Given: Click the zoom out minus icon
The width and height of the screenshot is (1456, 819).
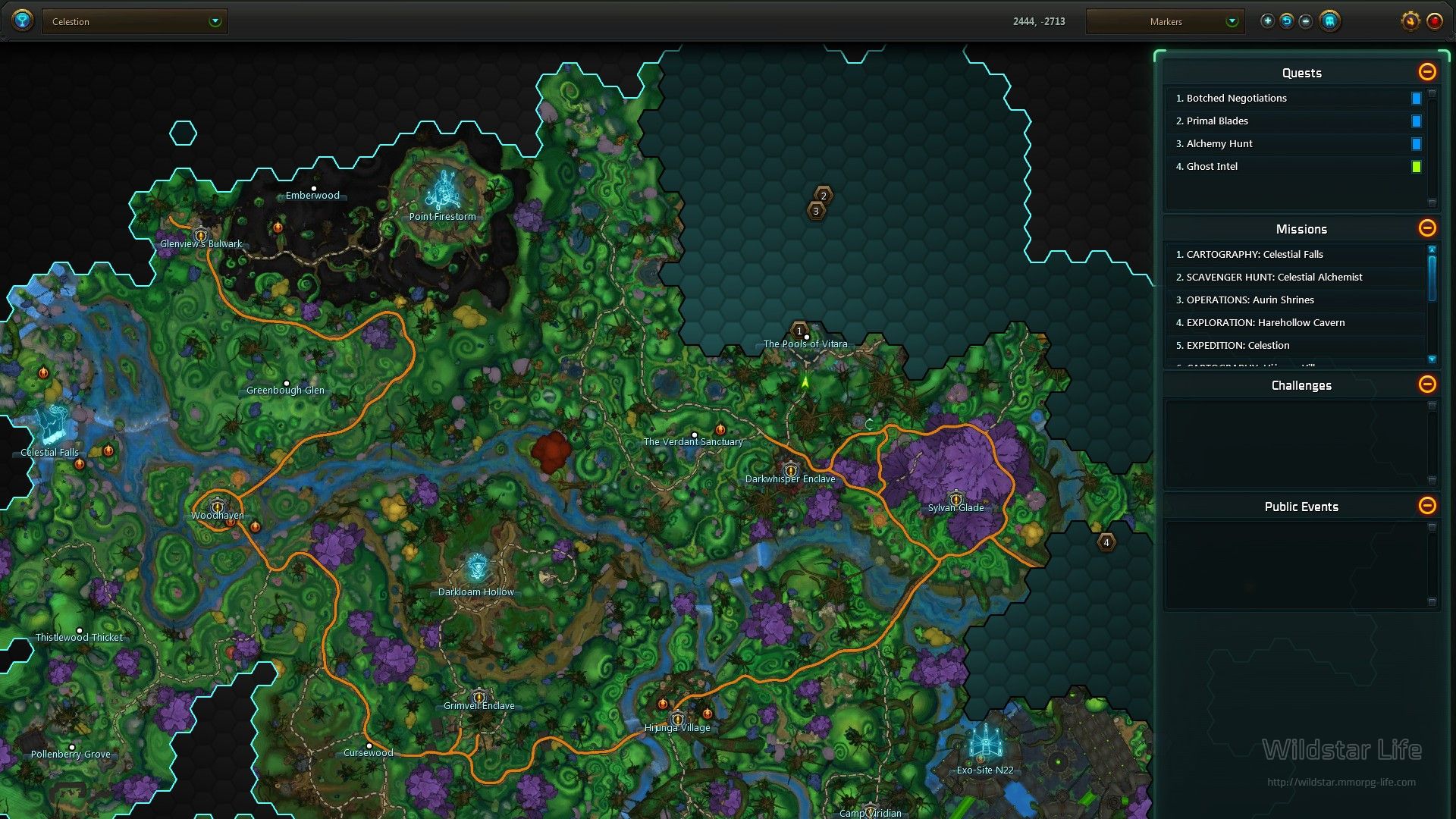Looking at the screenshot, I should [1306, 21].
